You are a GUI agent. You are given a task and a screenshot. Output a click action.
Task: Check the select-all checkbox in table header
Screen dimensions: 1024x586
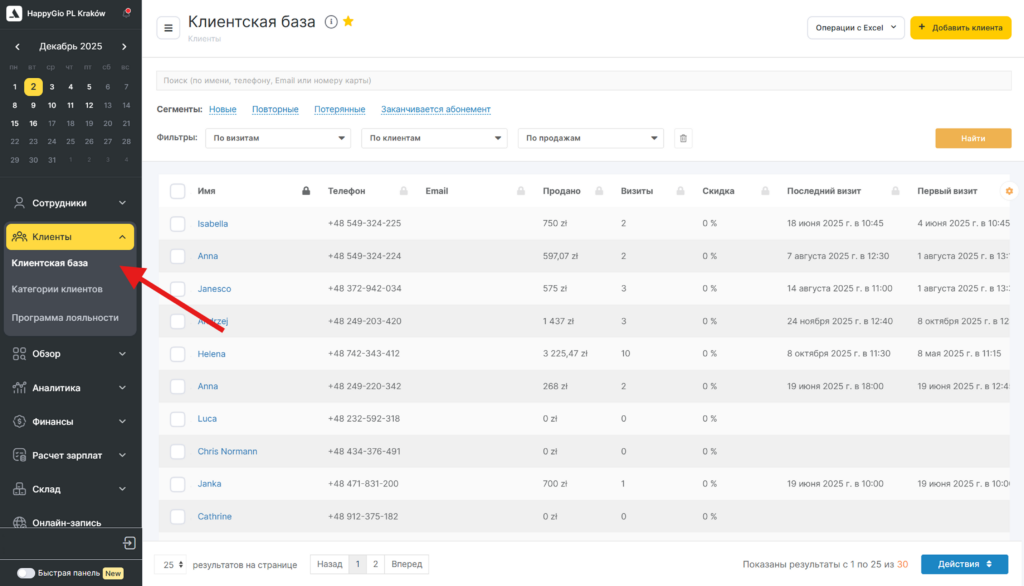pos(178,191)
